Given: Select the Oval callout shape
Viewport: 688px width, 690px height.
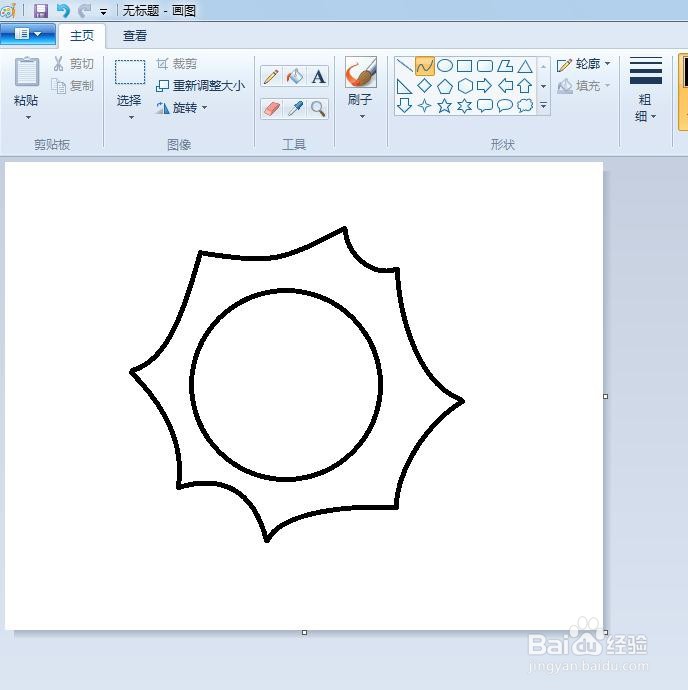Looking at the screenshot, I should (505, 106).
